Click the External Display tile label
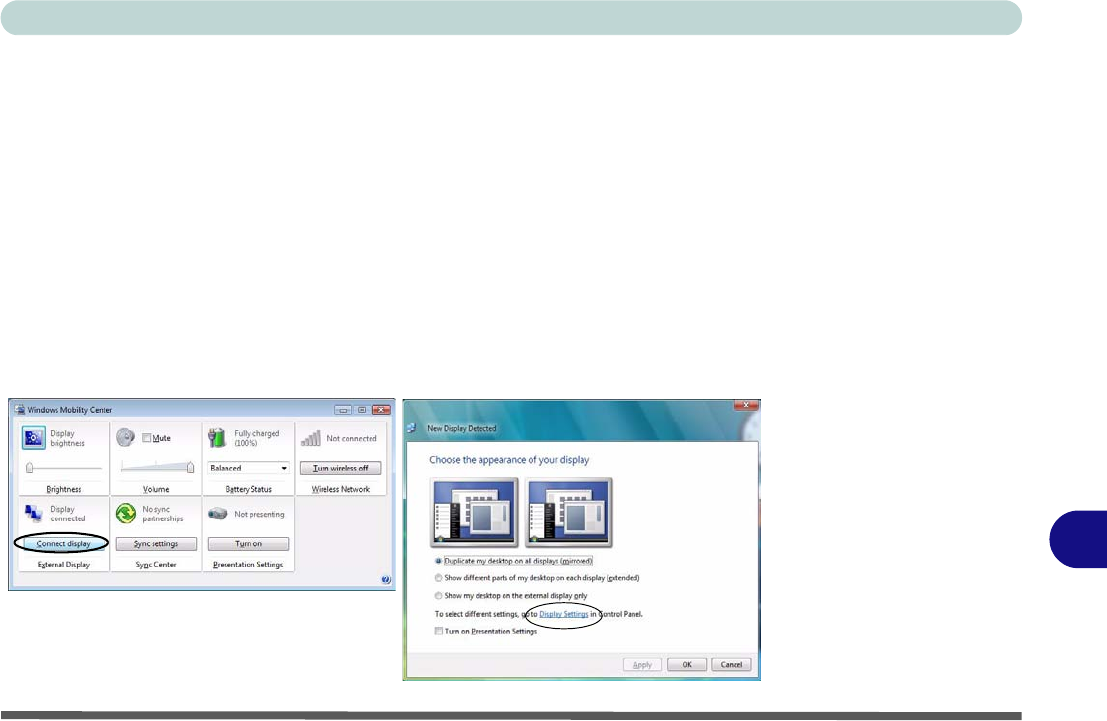This screenshot has height=721, width=1107. tap(64, 565)
